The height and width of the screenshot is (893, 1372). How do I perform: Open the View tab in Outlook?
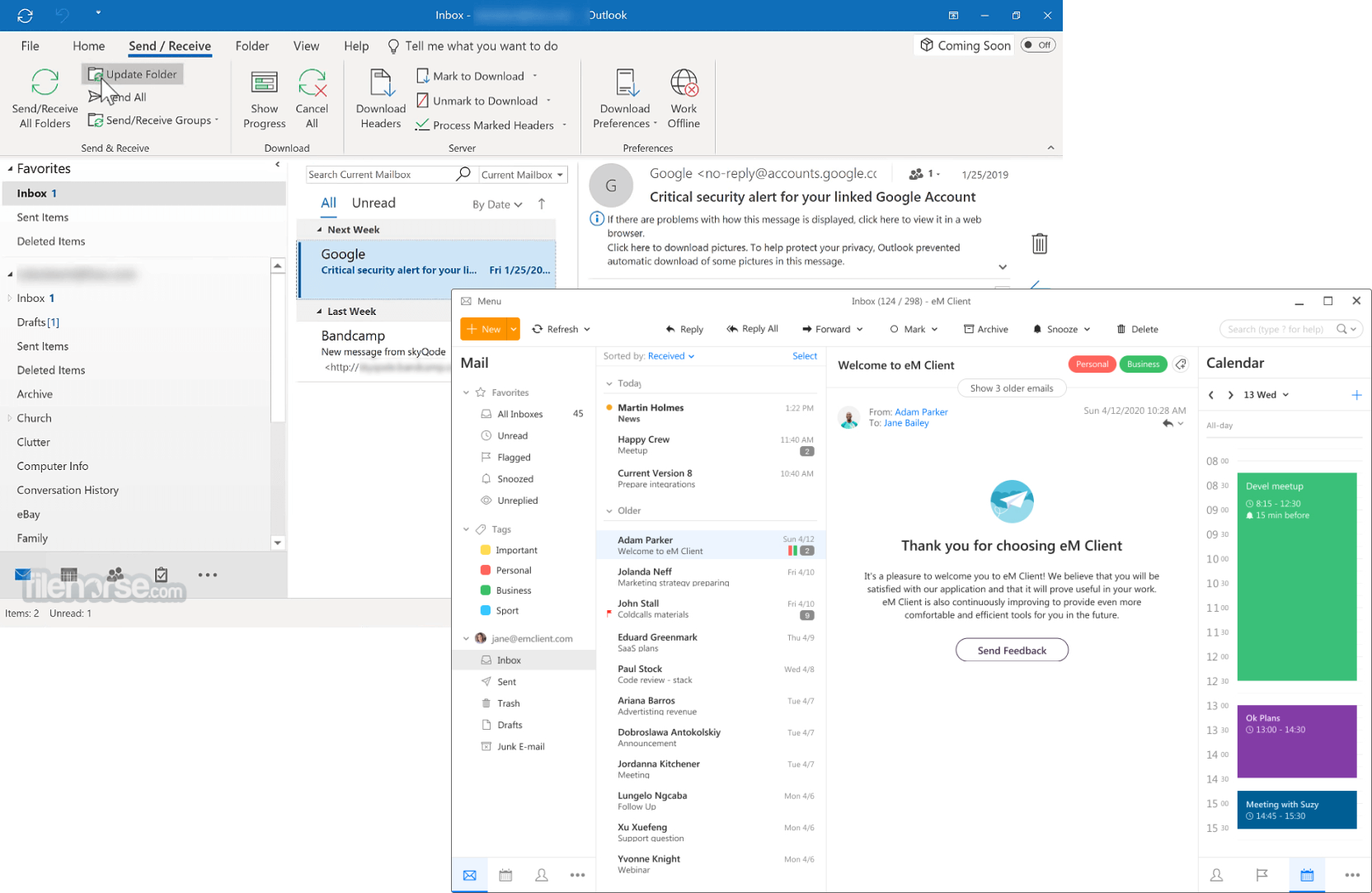[306, 46]
